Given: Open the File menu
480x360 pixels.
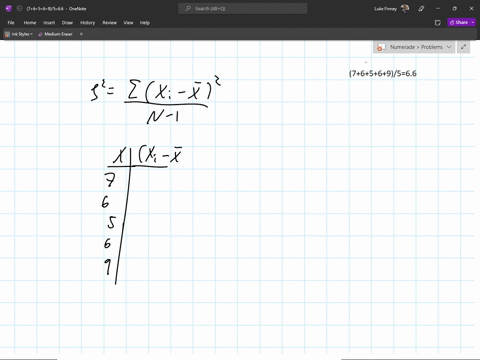Looking at the screenshot, I should coord(11,23).
